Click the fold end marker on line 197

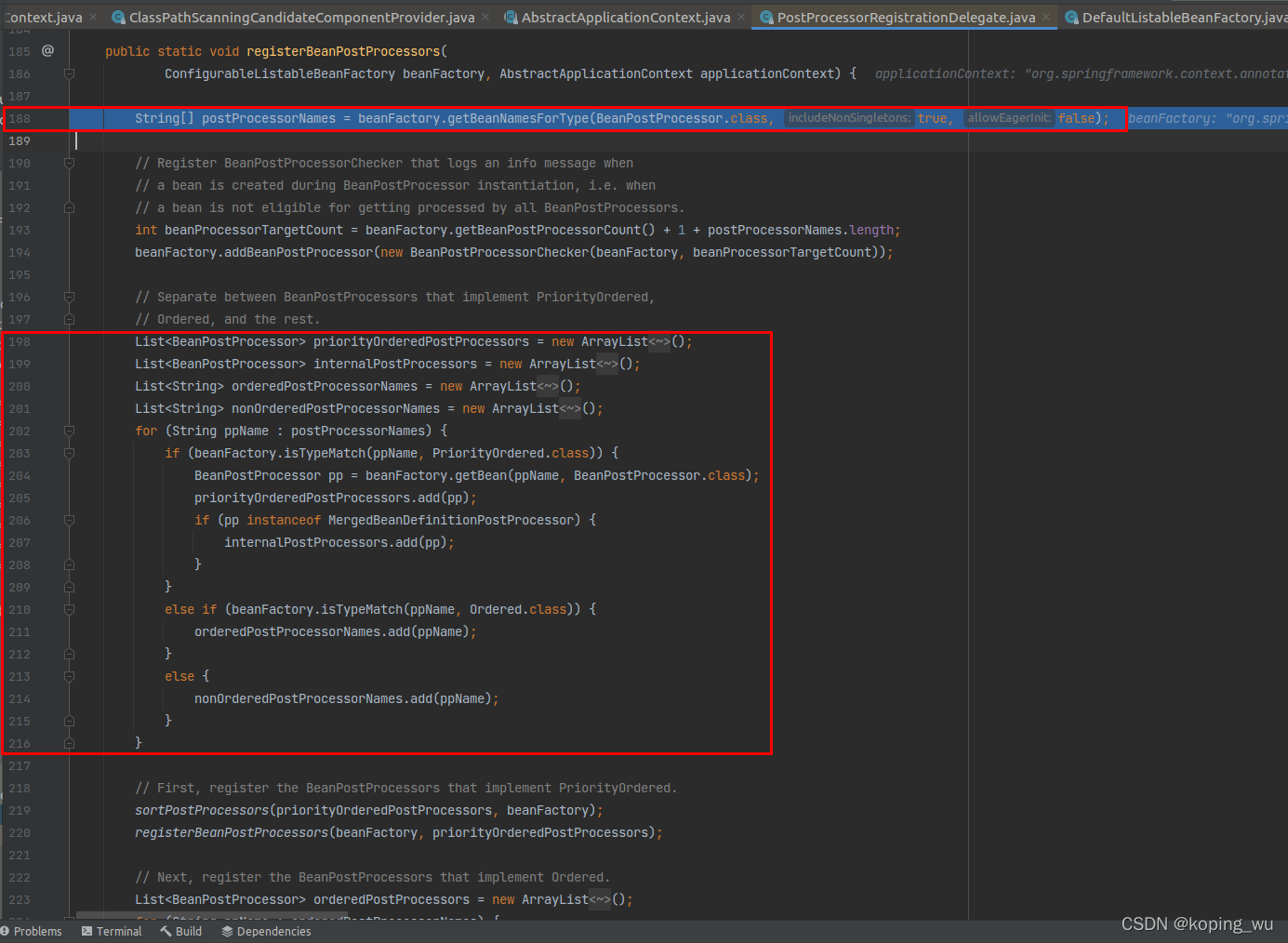click(69, 319)
